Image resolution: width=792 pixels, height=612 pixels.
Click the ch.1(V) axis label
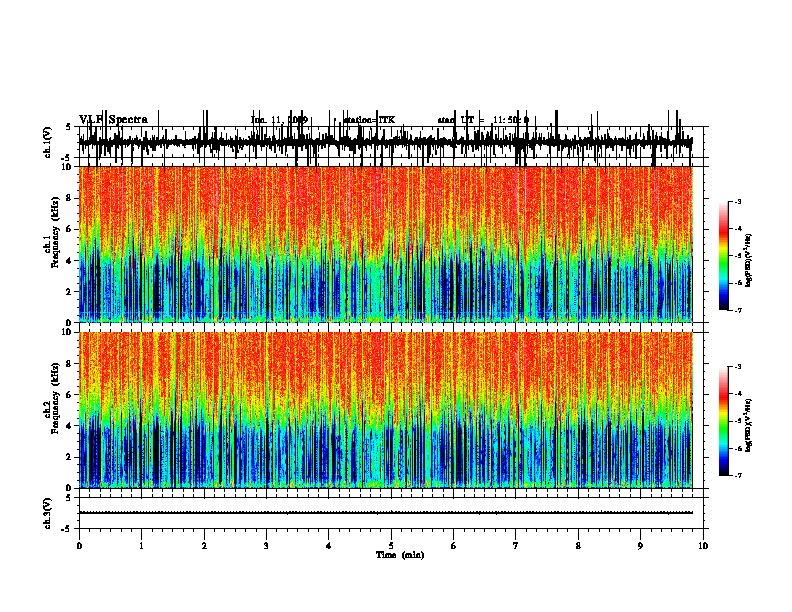47,141
